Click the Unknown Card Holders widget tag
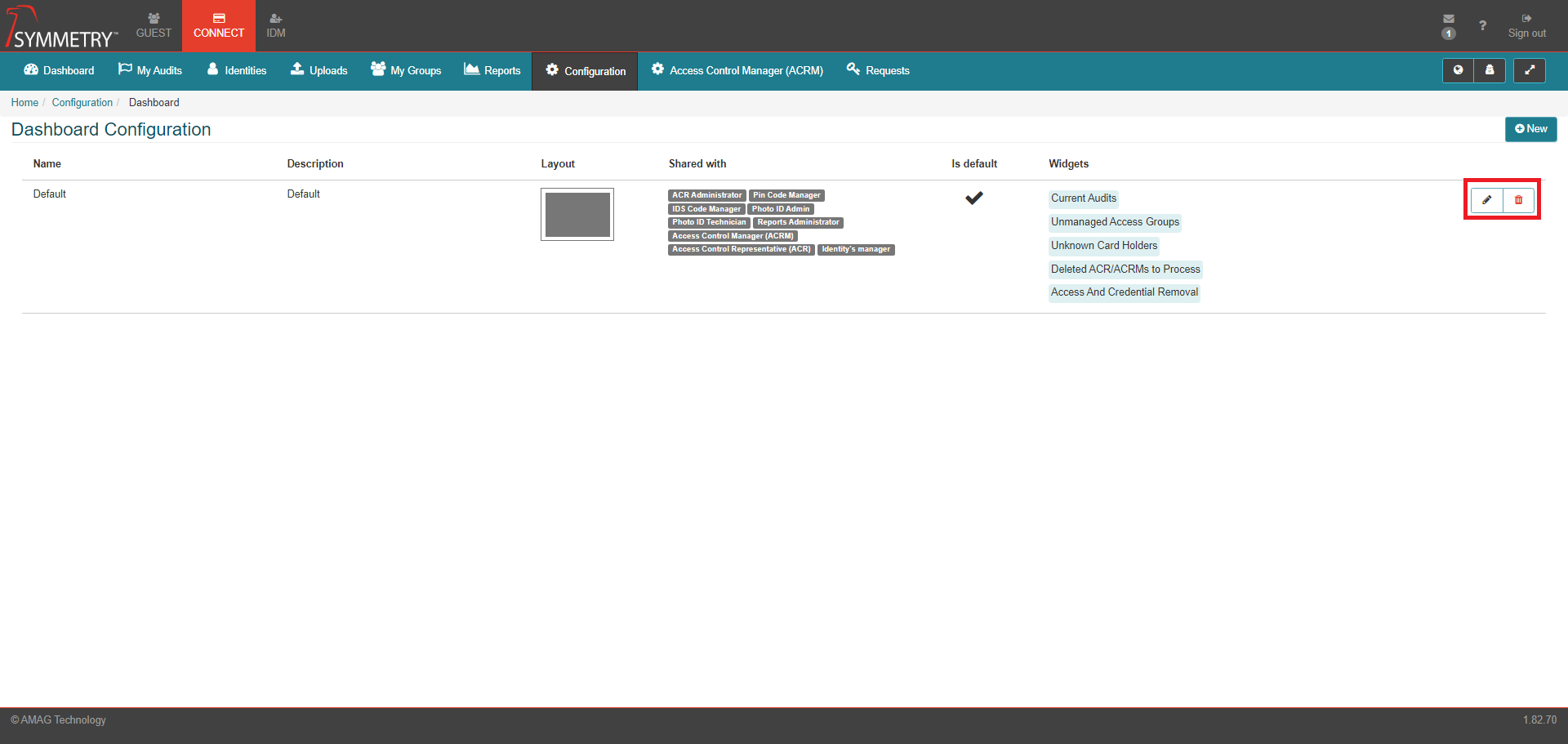Viewport: 1568px width, 744px height. pyautogui.click(x=1104, y=246)
